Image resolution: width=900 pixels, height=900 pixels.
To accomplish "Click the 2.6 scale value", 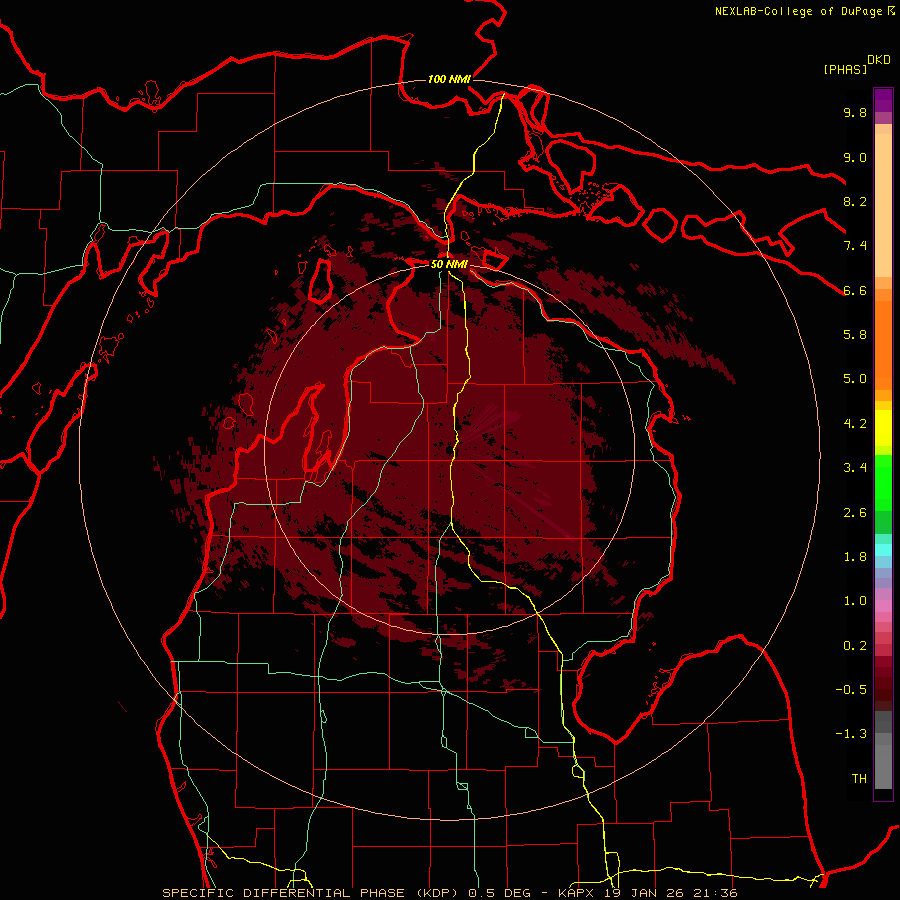I will coord(855,513).
